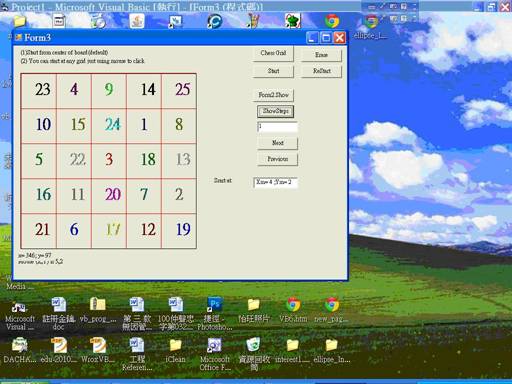Viewport: 512px width, 384px height.
Task: Click grid cell numbered 22
Action: point(74,161)
